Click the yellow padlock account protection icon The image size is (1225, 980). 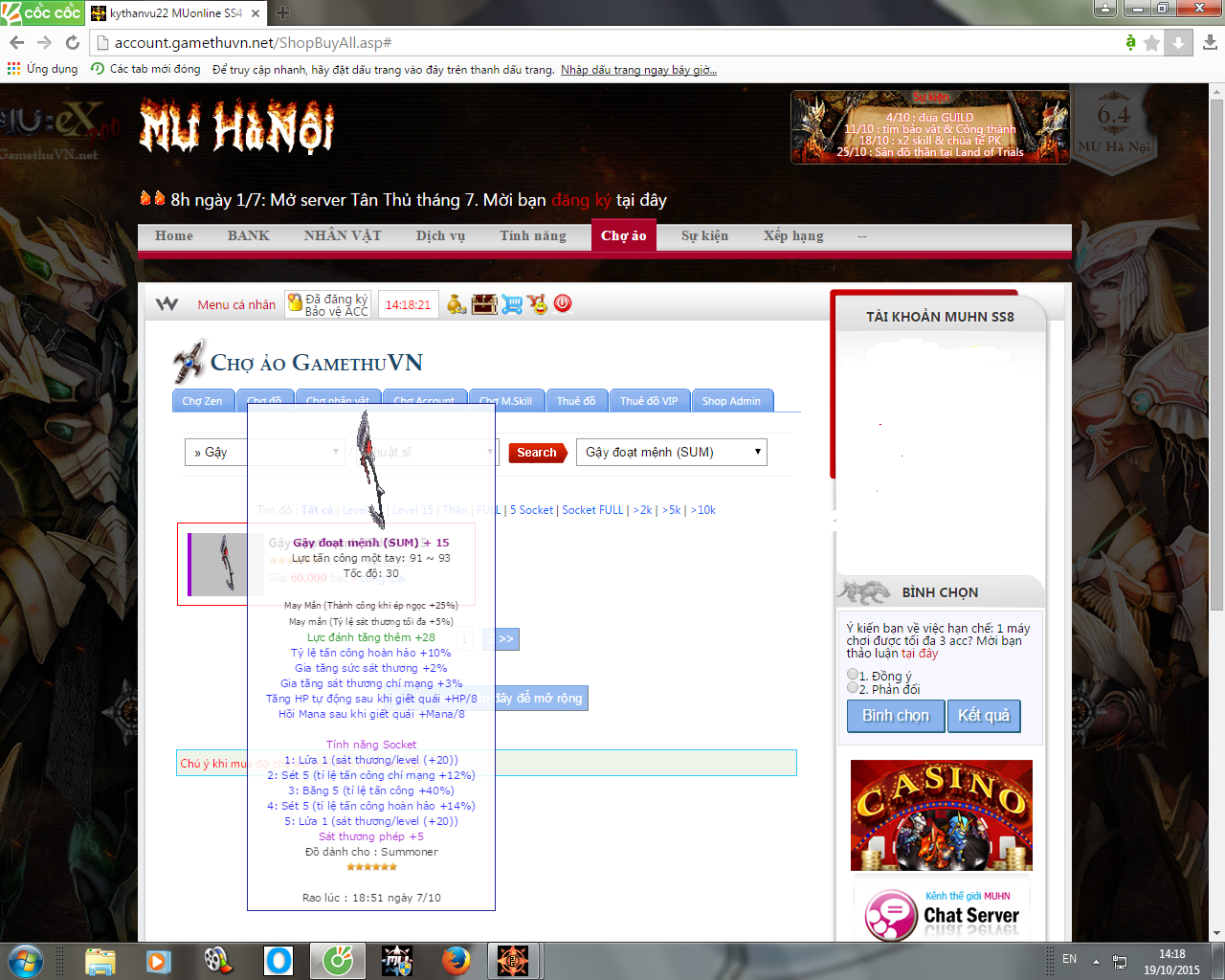click(295, 302)
